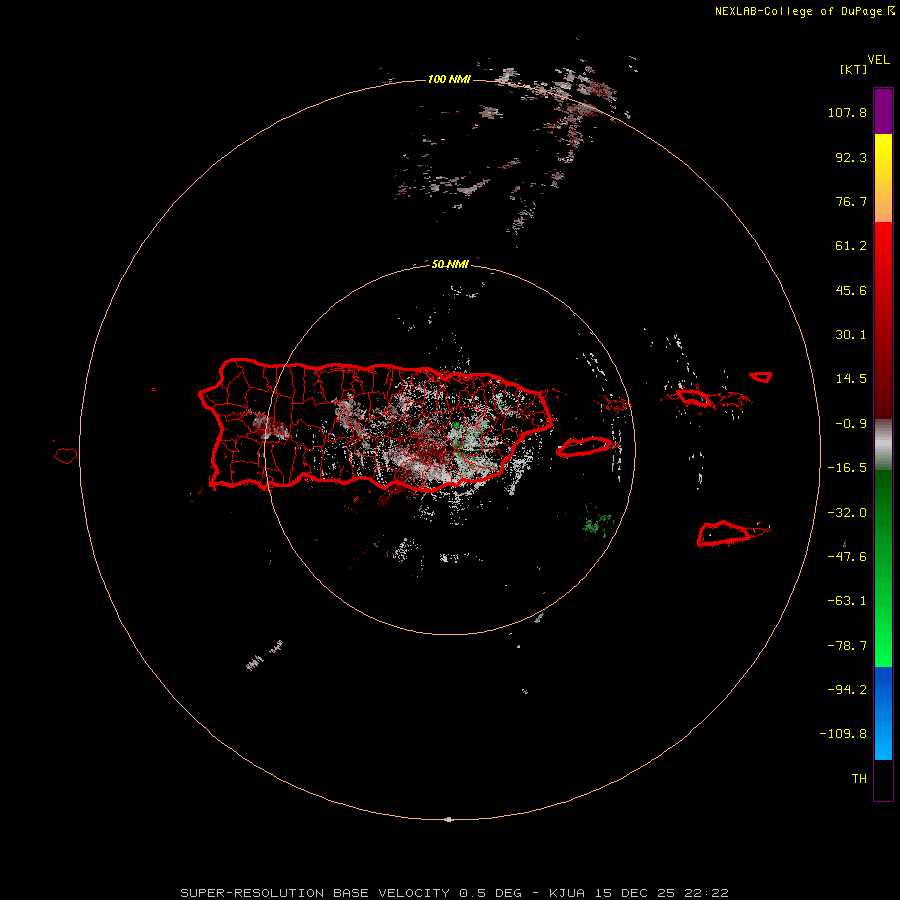
Task: Select the 61.2 scale value
Action: point(851,246)
